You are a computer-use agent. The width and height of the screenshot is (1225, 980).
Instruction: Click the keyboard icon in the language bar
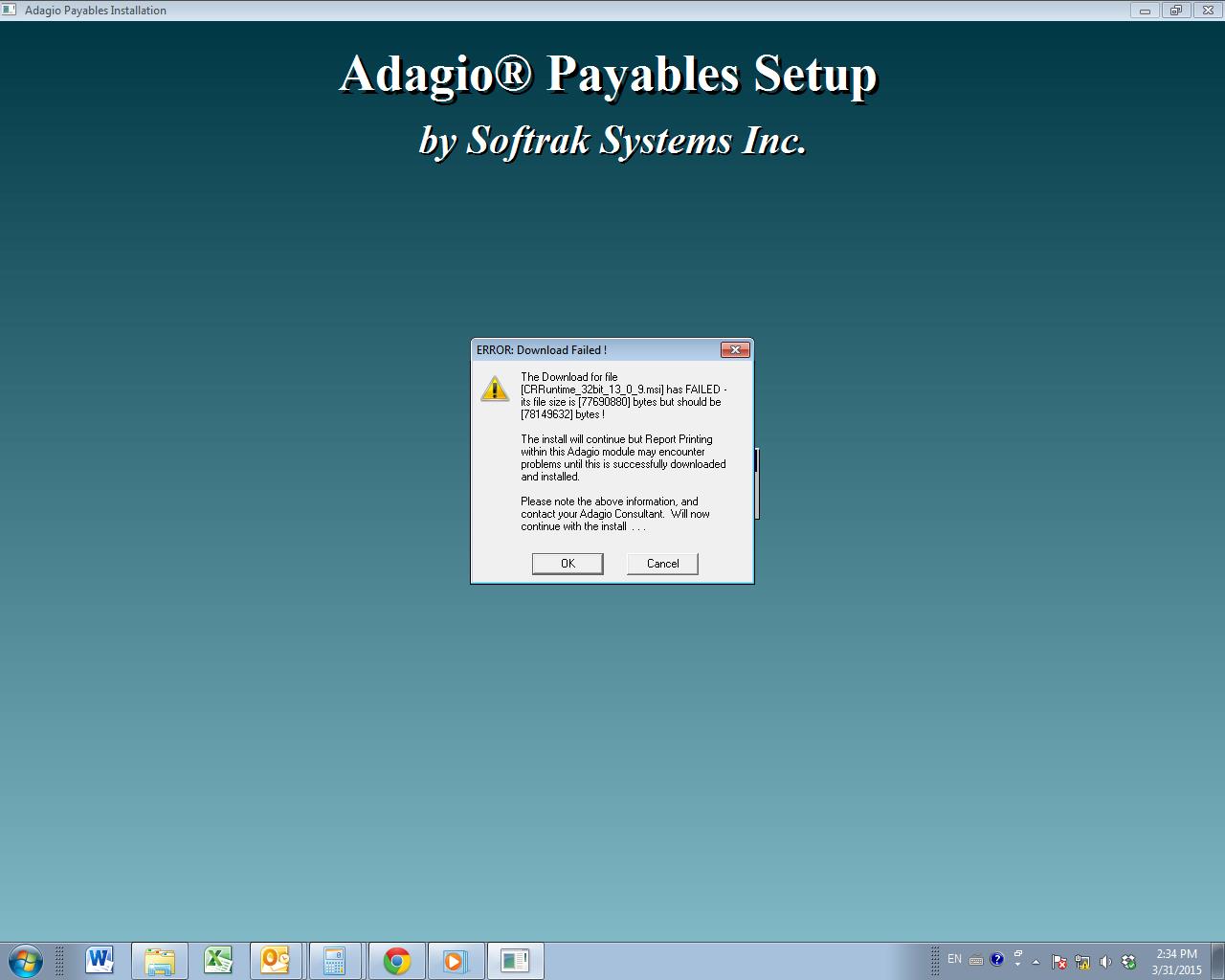tap(976, 960)
